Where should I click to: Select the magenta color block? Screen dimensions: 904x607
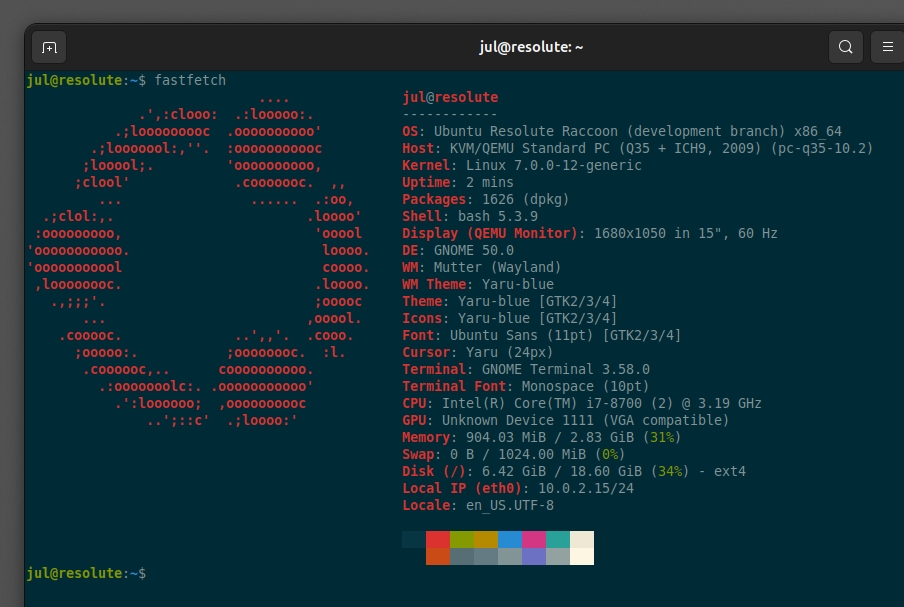pos(534,540)
